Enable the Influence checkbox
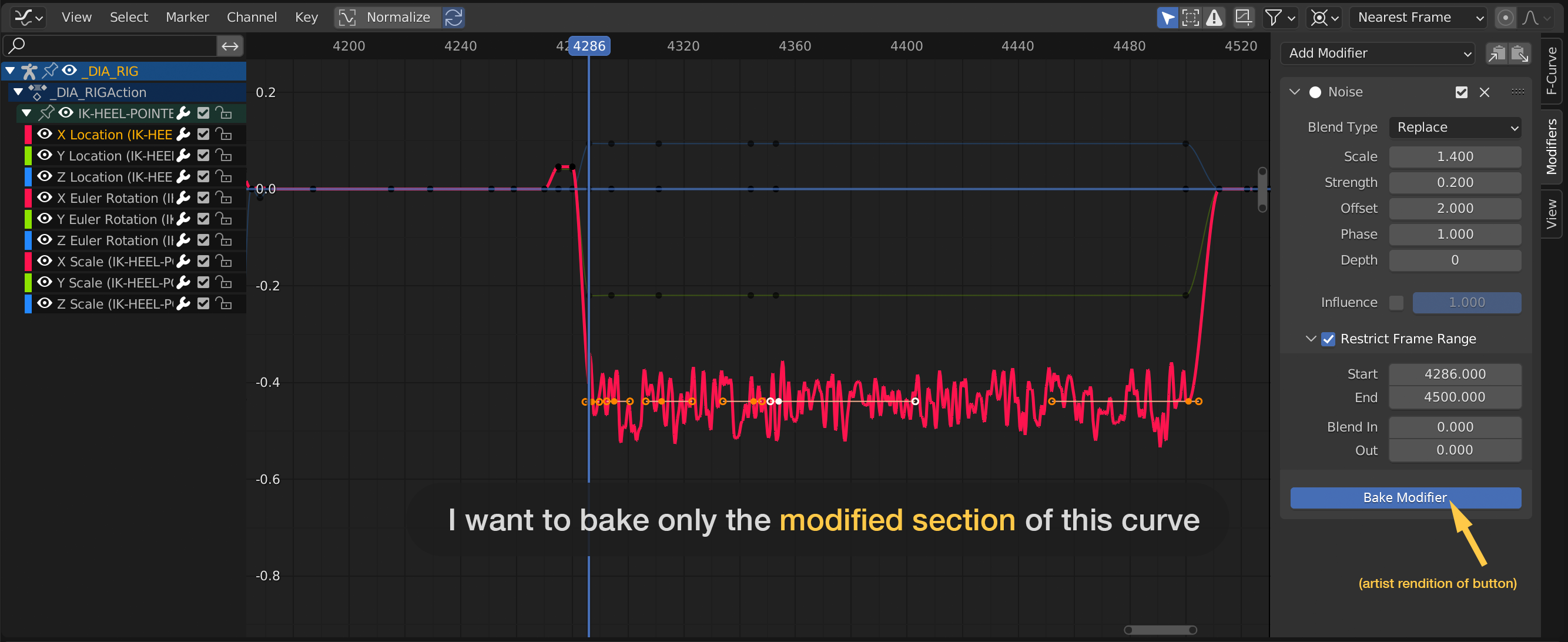The image size is (1568, 642). click(x=1396, y=303)
